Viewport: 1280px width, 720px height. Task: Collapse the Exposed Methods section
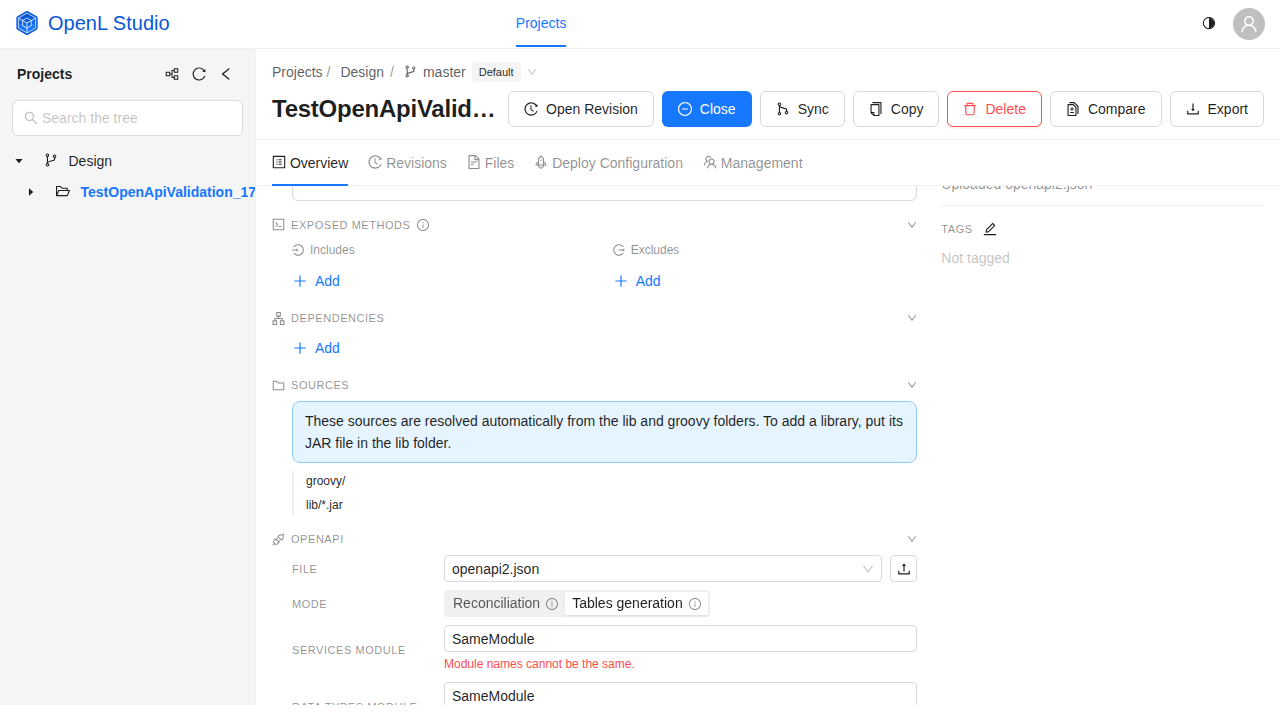tap(912, 225)
